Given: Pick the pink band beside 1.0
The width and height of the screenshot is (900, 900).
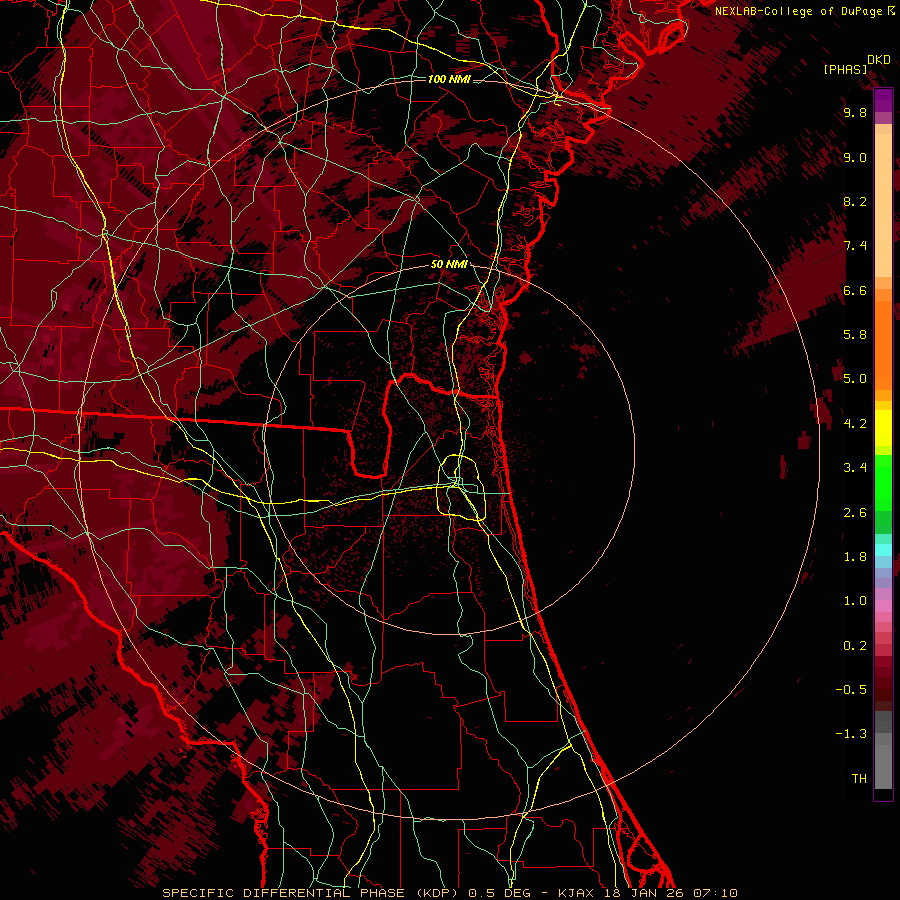Looking at the screenshot, I should click(883, 606).
